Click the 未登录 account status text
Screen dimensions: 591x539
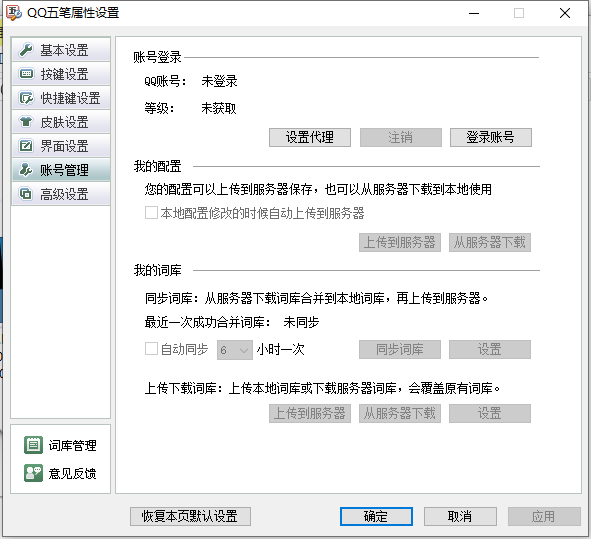click(219, 81)
